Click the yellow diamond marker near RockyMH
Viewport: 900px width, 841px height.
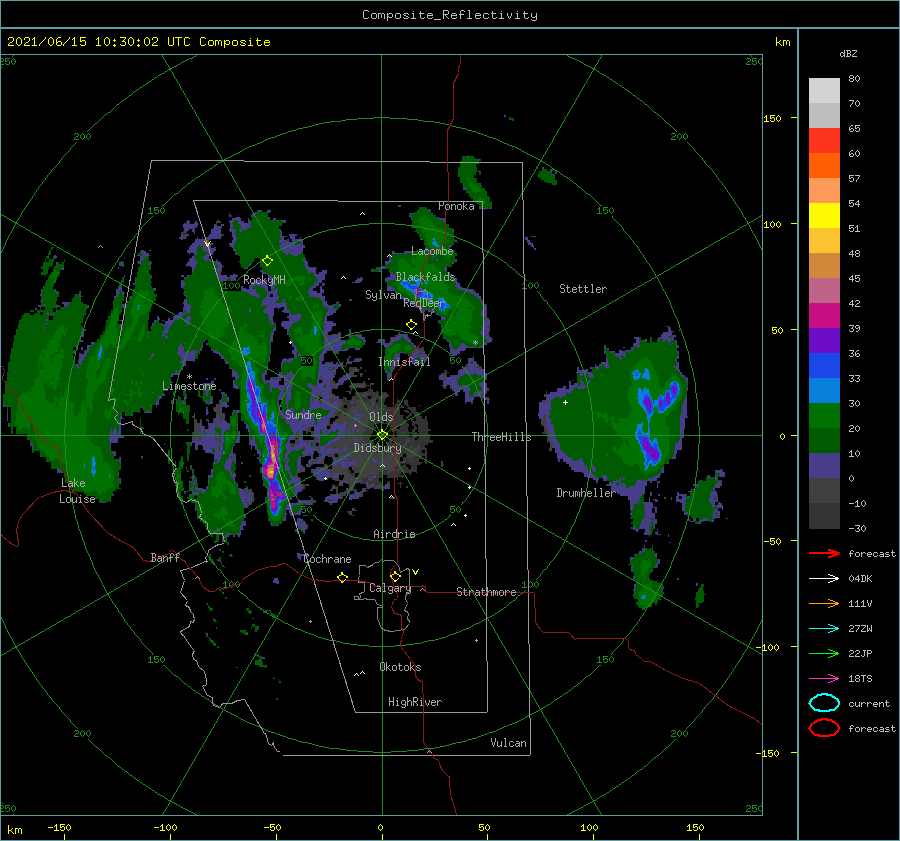tap(267, 261)
